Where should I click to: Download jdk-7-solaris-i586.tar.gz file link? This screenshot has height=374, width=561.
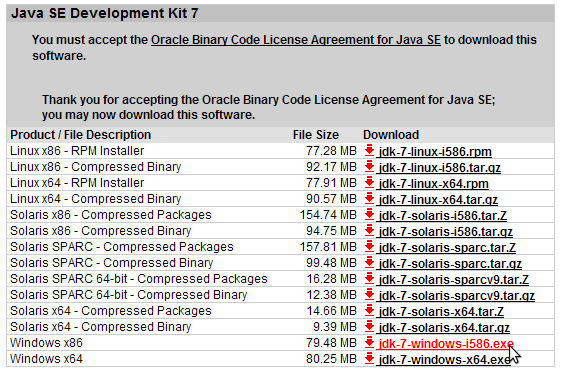click(446, 232)
